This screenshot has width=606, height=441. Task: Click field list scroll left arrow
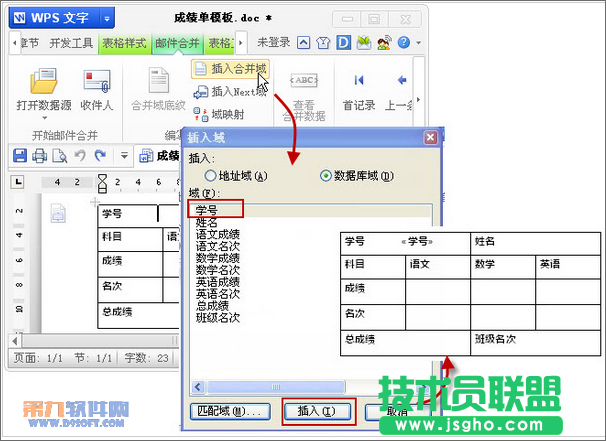coord(199,387)
